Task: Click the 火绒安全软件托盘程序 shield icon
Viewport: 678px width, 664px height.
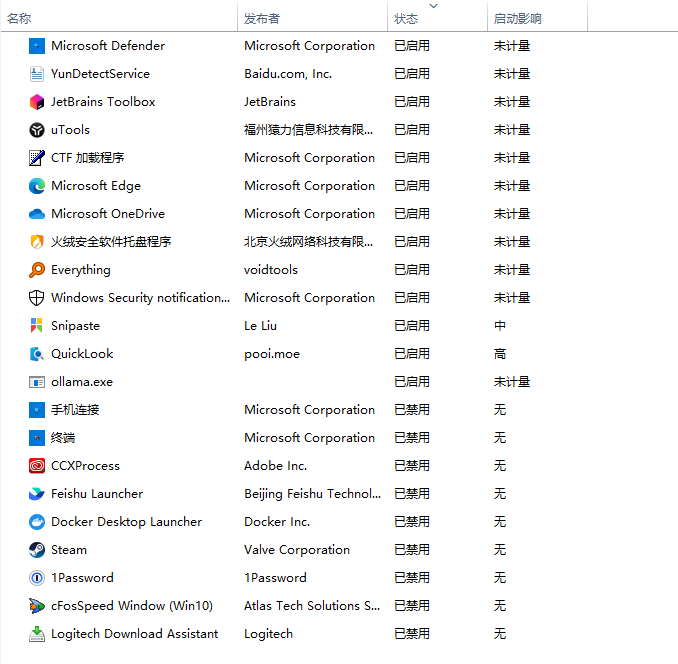Action: point(37,242)
